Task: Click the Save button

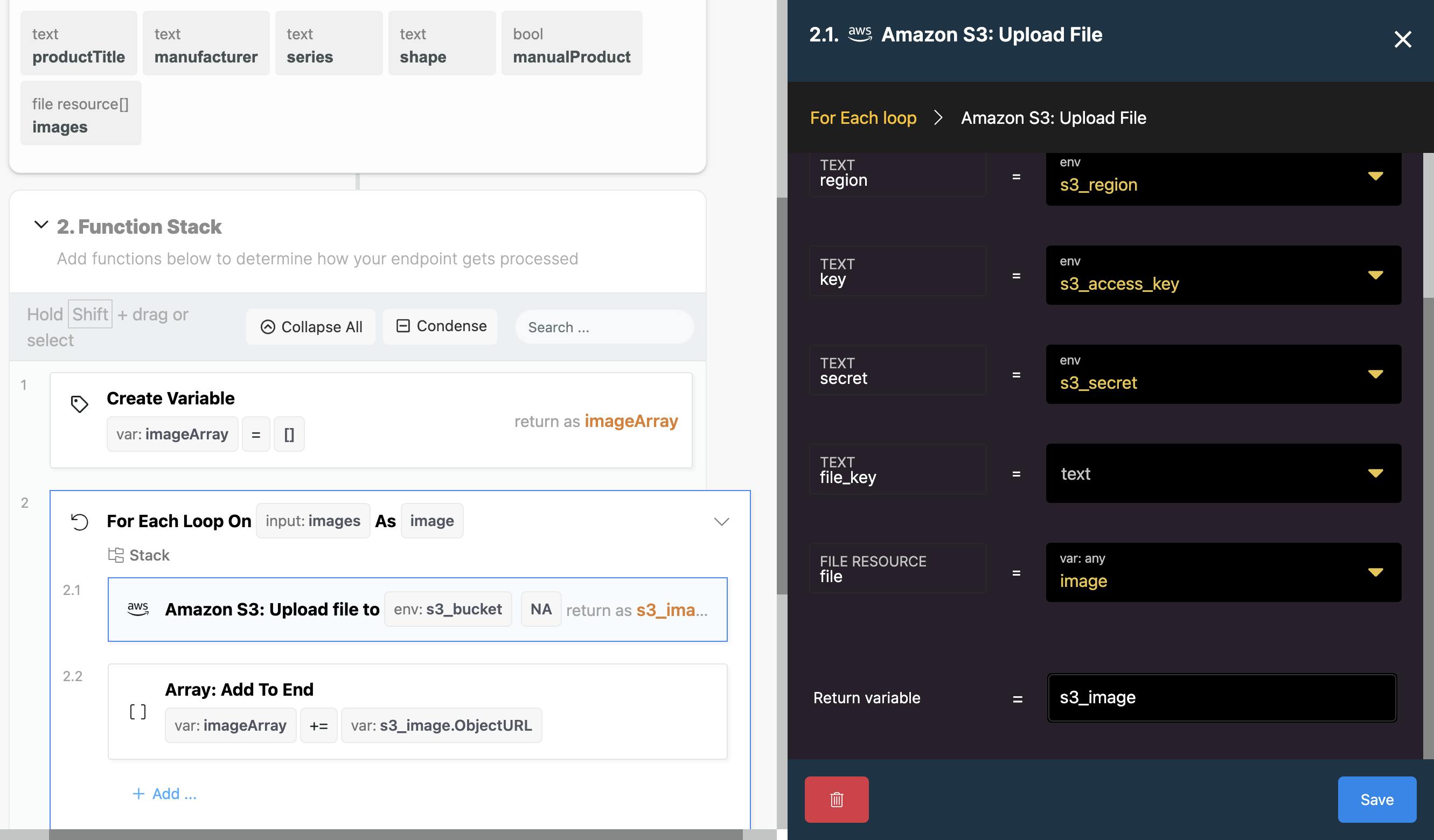Action: click(1376, 799)
